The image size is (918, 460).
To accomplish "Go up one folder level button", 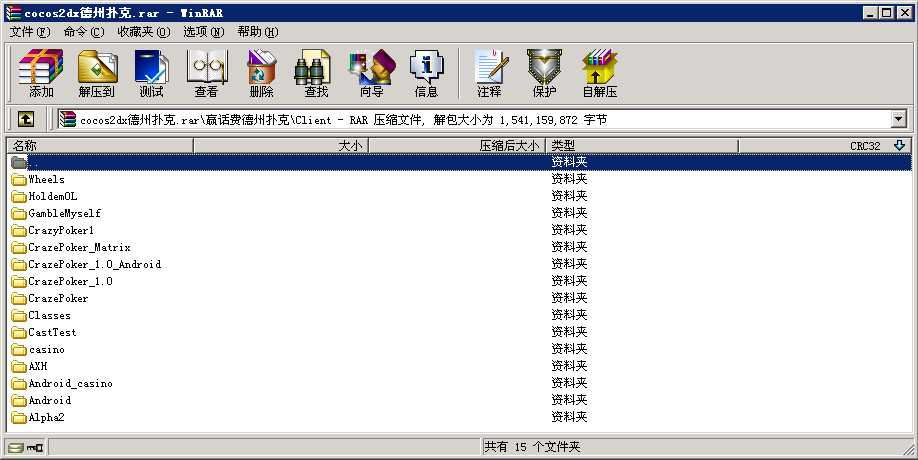I will [25, 119].
